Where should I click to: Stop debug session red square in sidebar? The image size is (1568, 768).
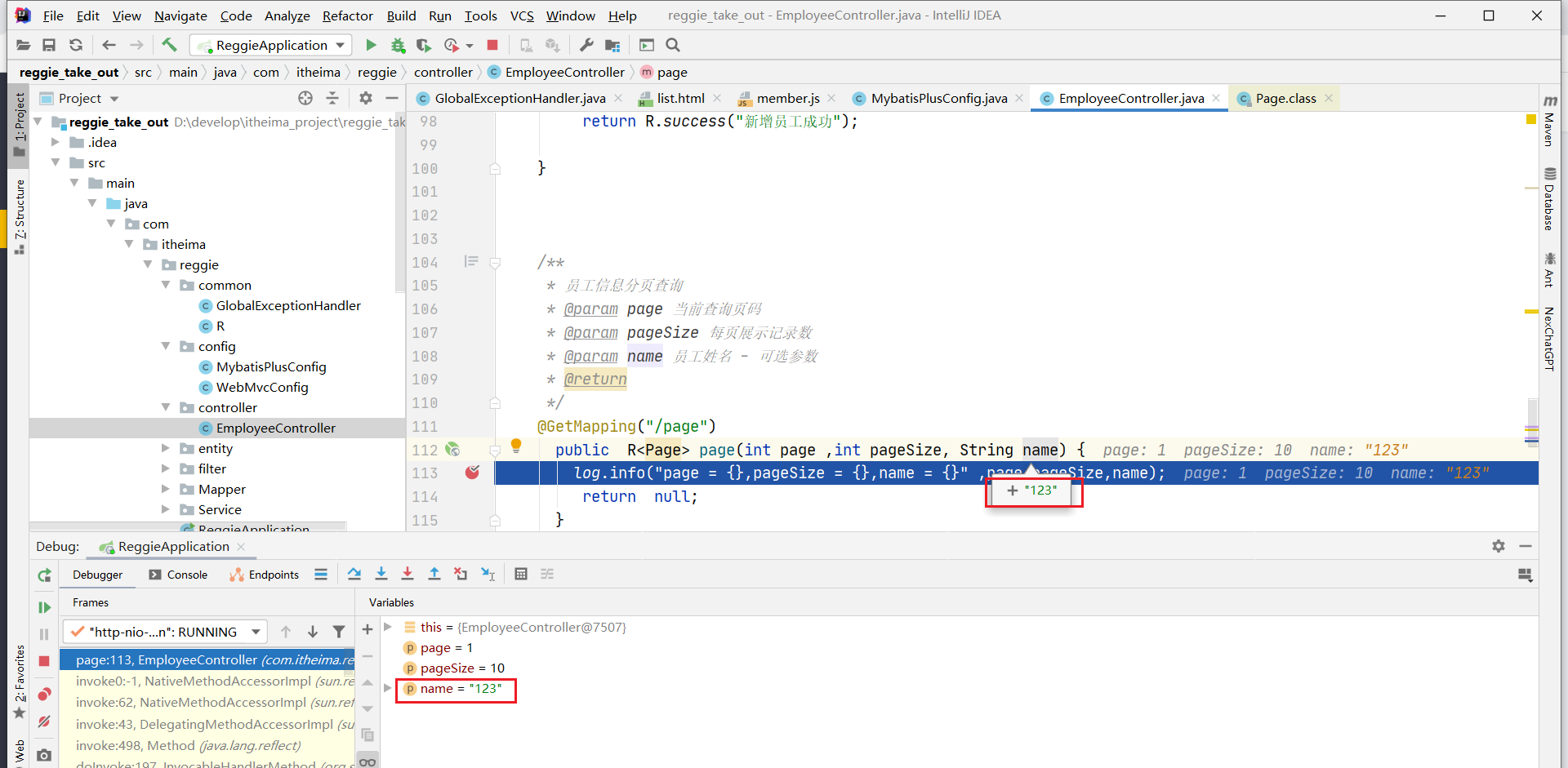pos(44,661)
